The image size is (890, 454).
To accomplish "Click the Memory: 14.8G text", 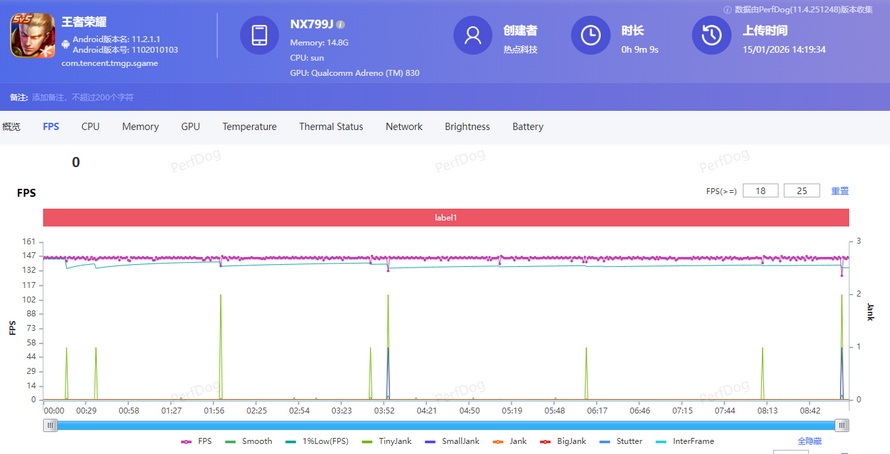I will click(x=319, y=43).
